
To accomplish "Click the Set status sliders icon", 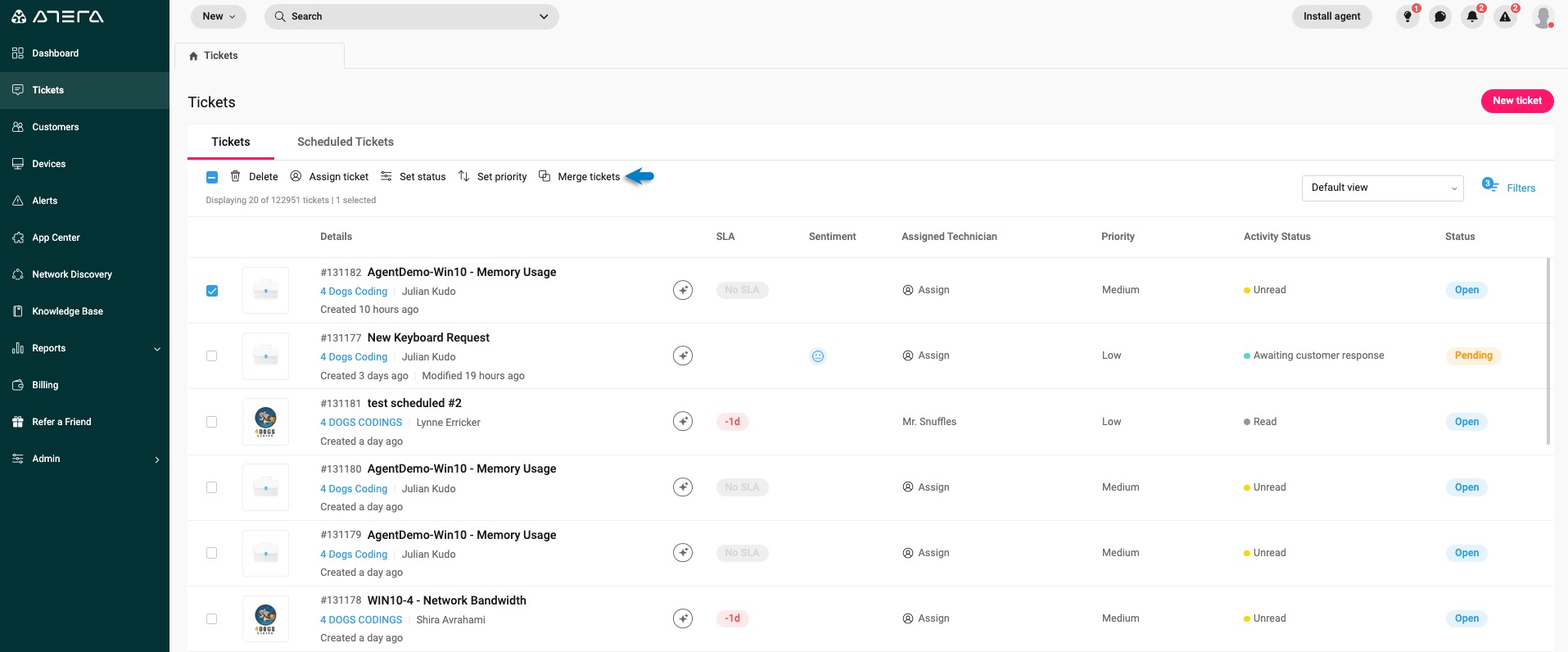I will point(386,176).
